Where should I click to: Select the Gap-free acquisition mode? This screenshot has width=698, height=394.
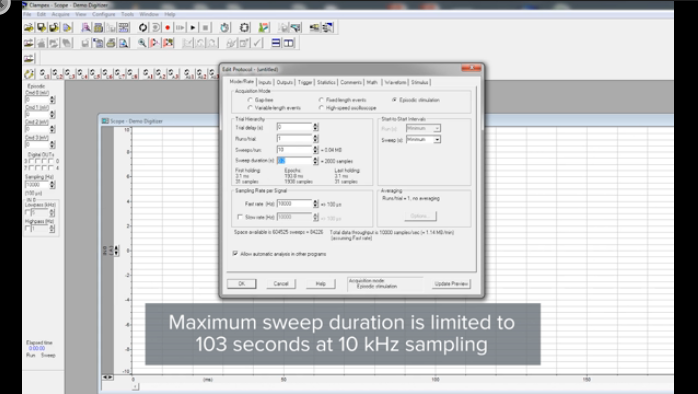click(250, 100)
